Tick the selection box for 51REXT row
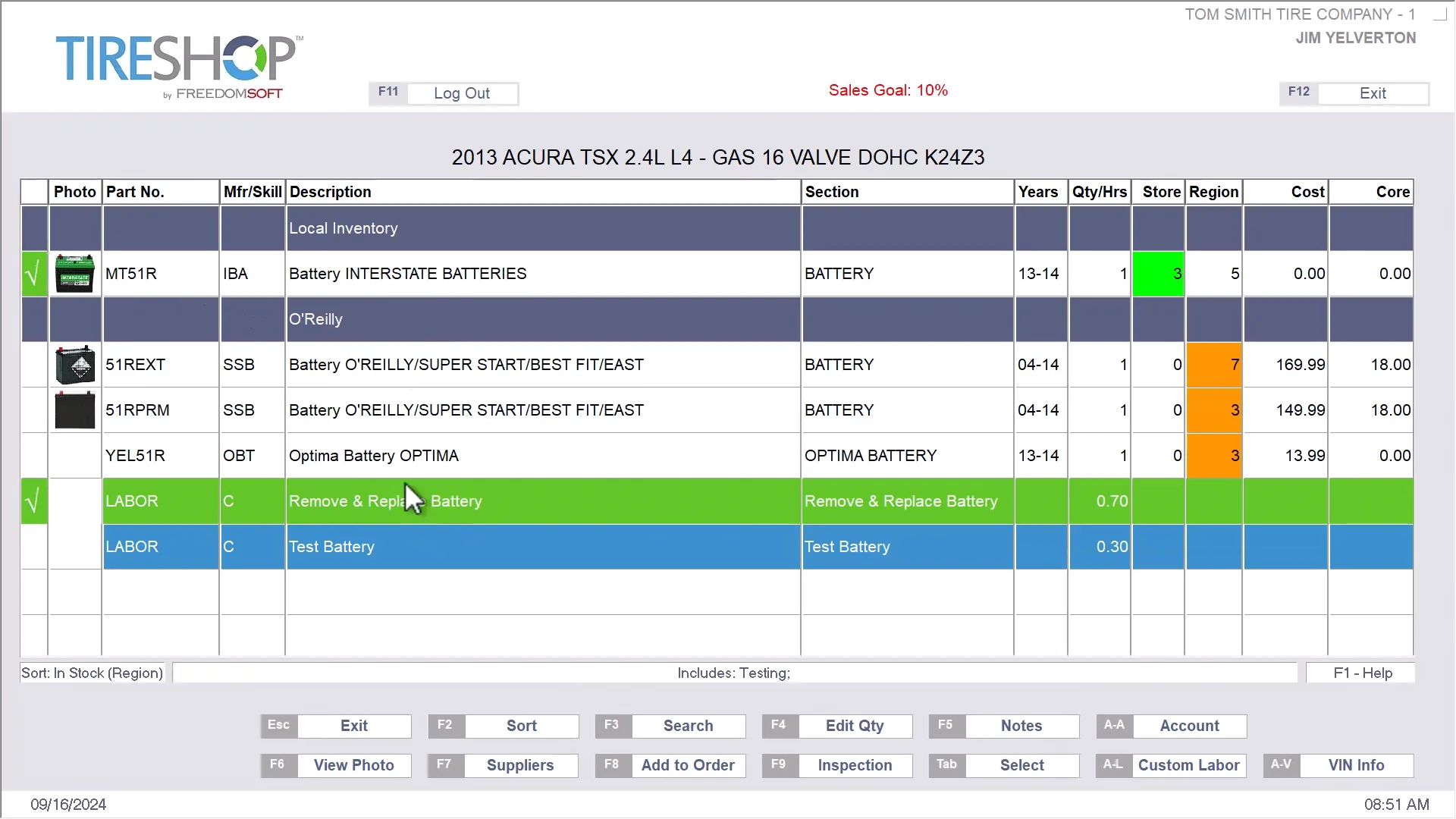Image resolution: width=1456 pixels, height=819 pixels. click(x=34, y=365)
